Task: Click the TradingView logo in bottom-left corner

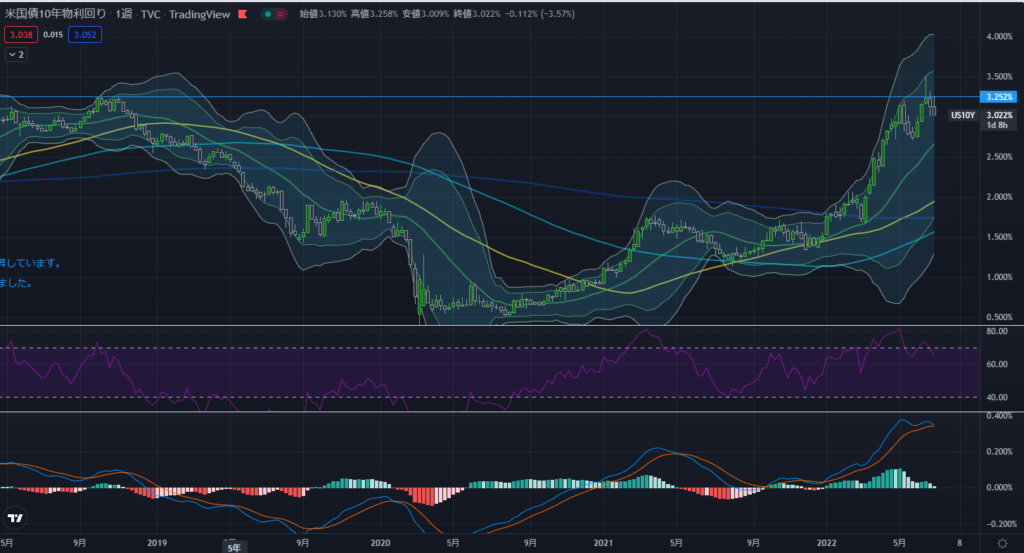Action: click(15, 519)
